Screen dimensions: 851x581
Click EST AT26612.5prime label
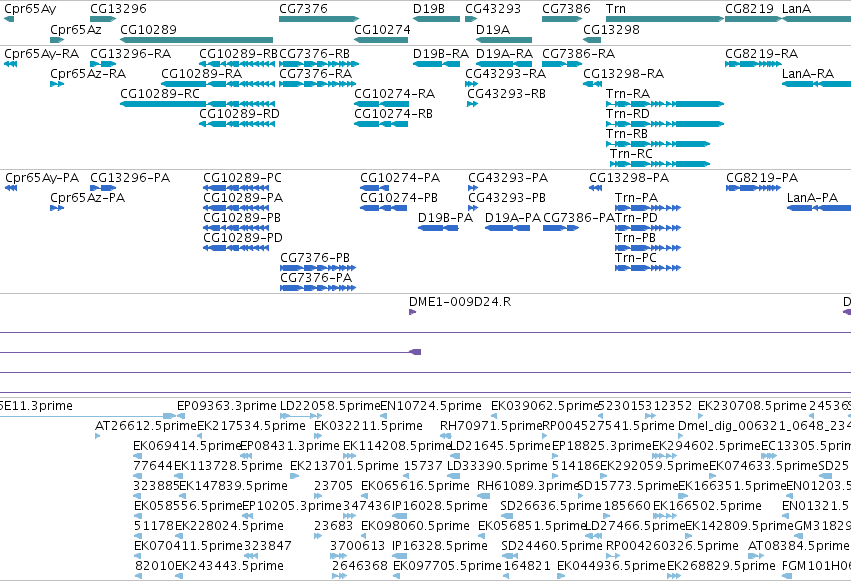pos(146,426)
